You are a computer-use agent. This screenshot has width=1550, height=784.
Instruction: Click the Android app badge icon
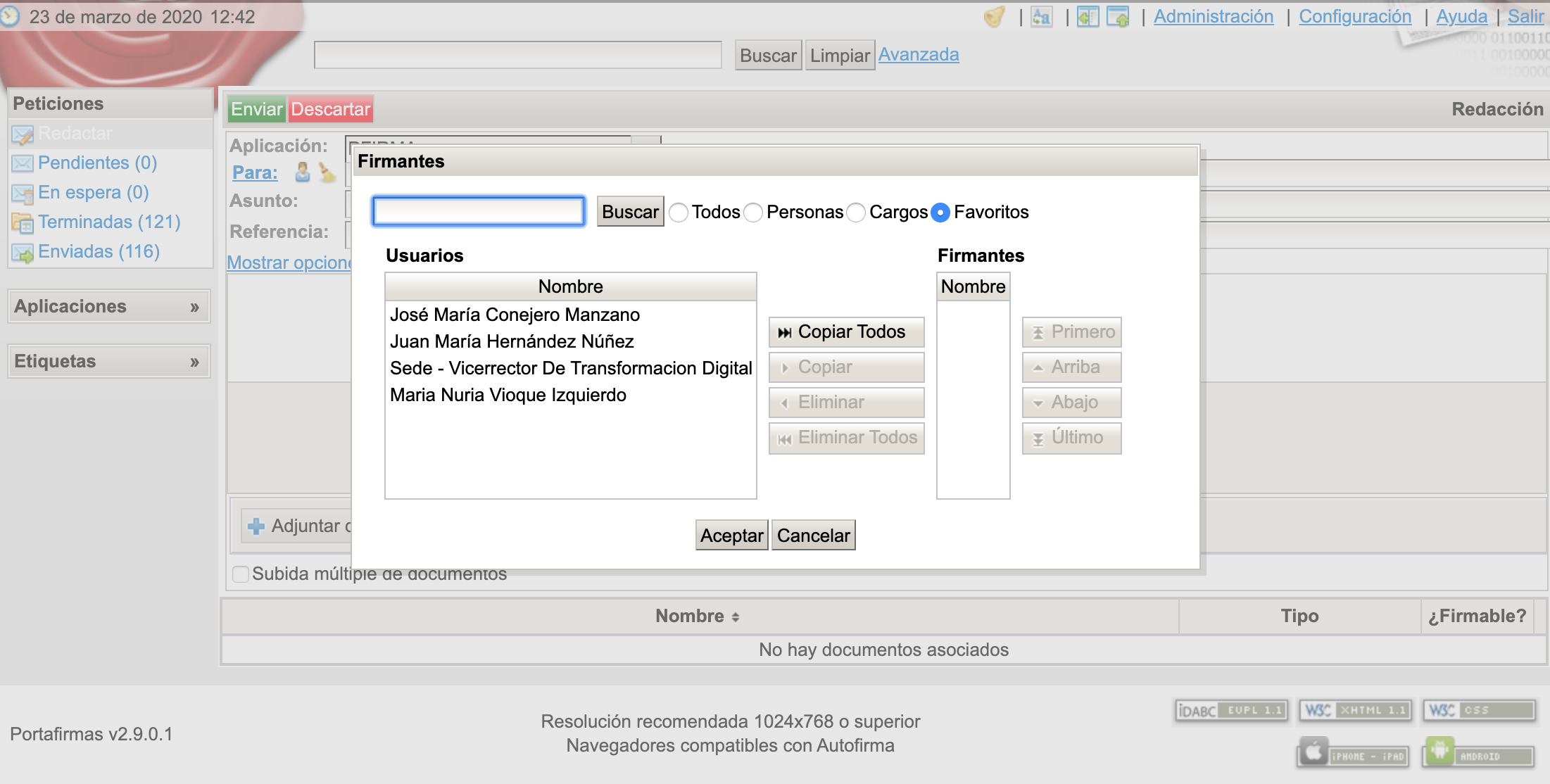pyautogui.click(x=1477, y=754)
